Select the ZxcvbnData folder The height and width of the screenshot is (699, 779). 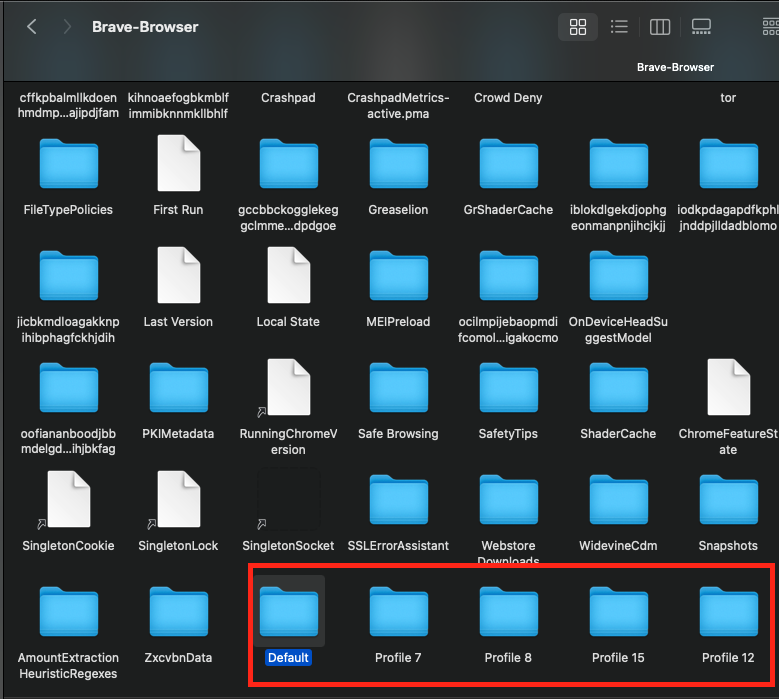178,612
